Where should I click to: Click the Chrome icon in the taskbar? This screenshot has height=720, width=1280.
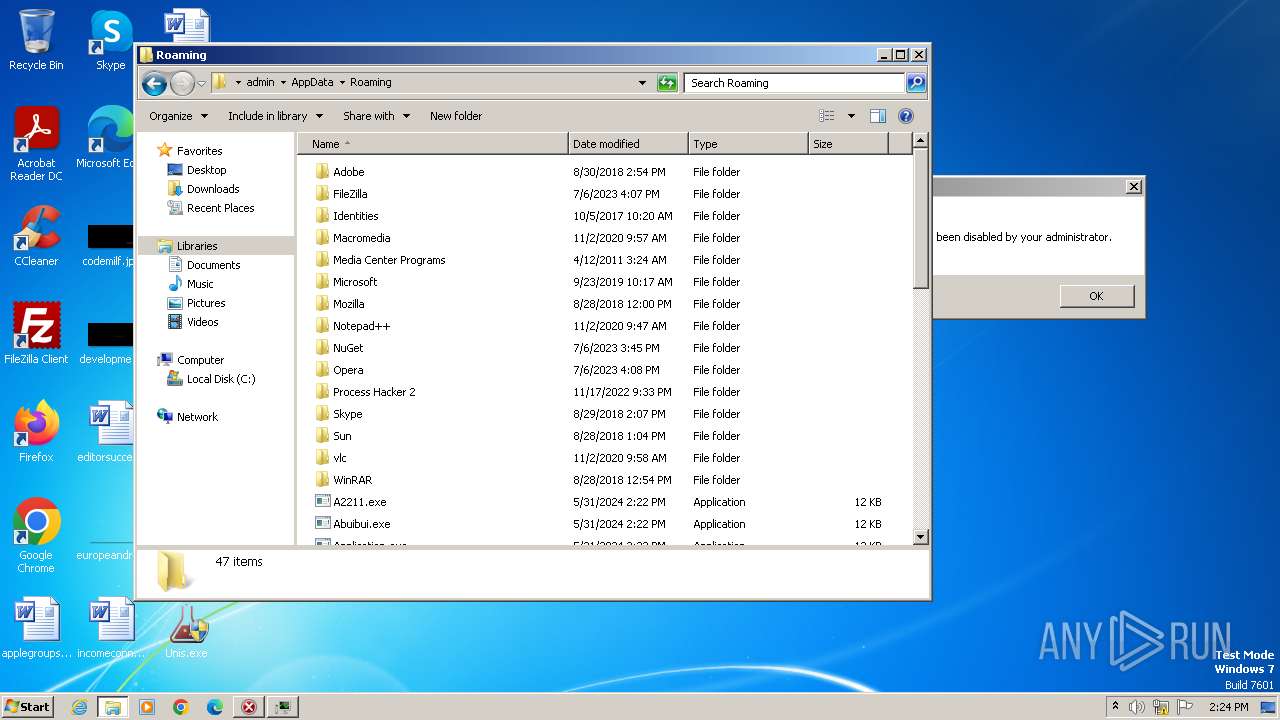(x=180, y=707)
